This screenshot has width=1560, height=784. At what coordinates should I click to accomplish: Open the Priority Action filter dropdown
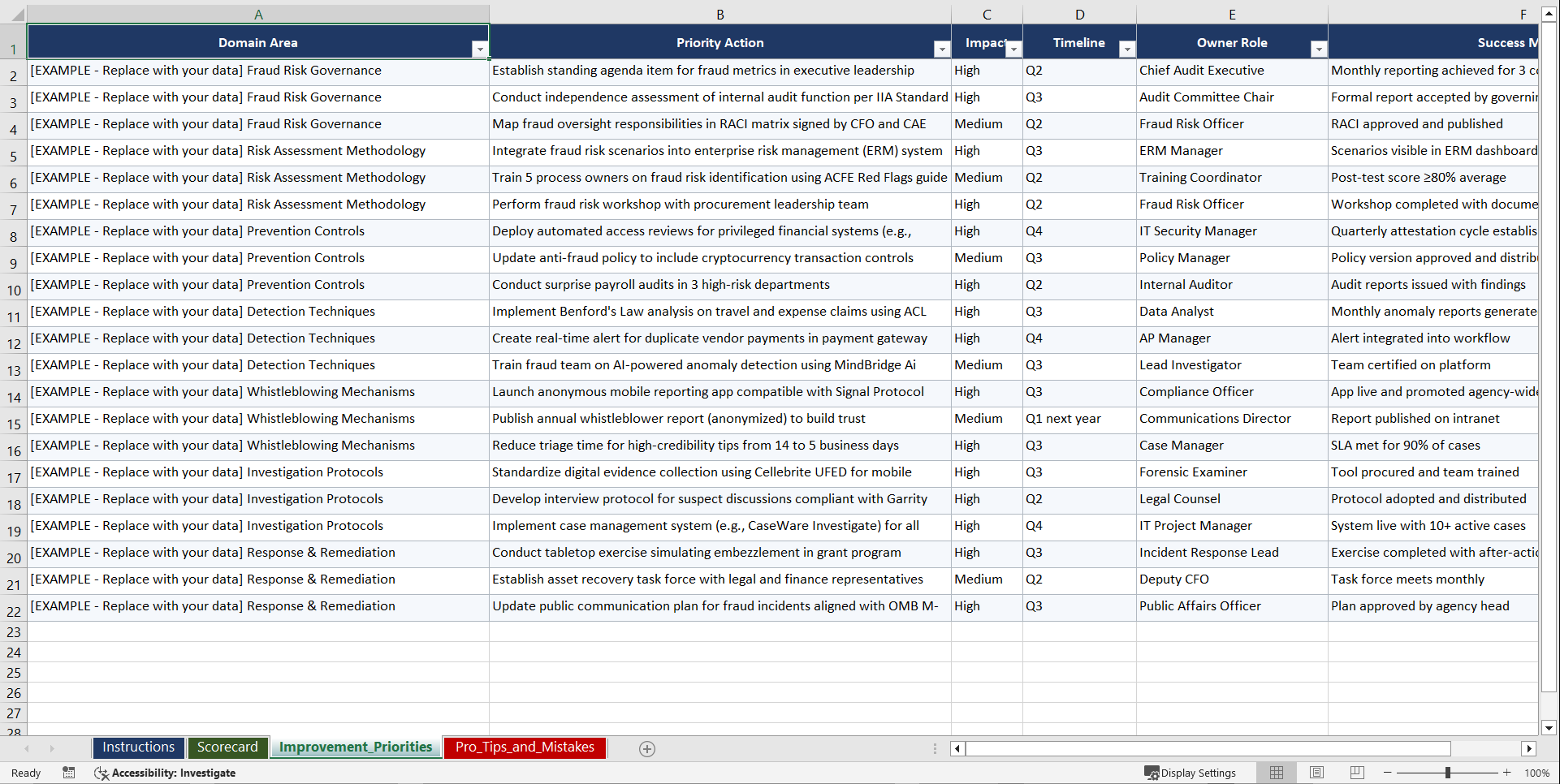(941, 49)
